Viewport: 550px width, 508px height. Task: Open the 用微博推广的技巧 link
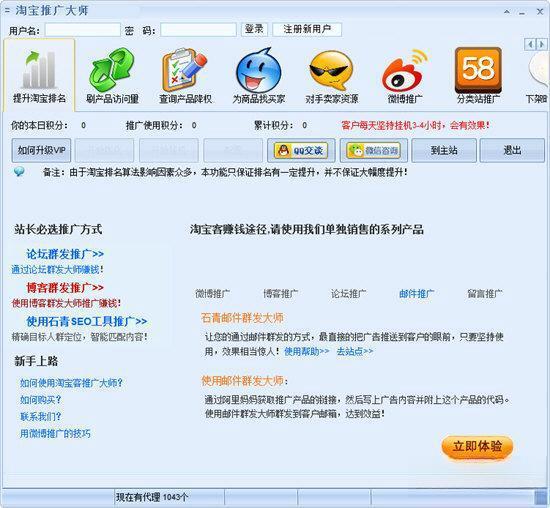coord(55,433)
